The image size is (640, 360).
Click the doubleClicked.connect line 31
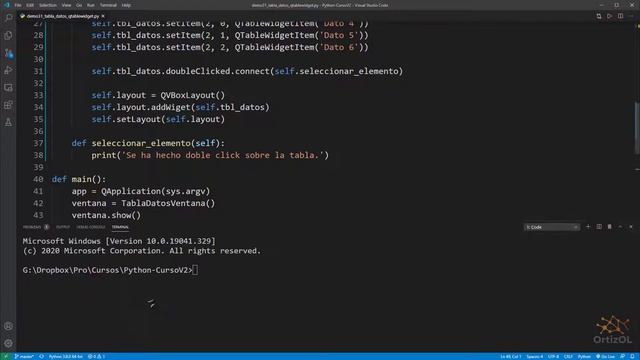(x=247, y=71)
